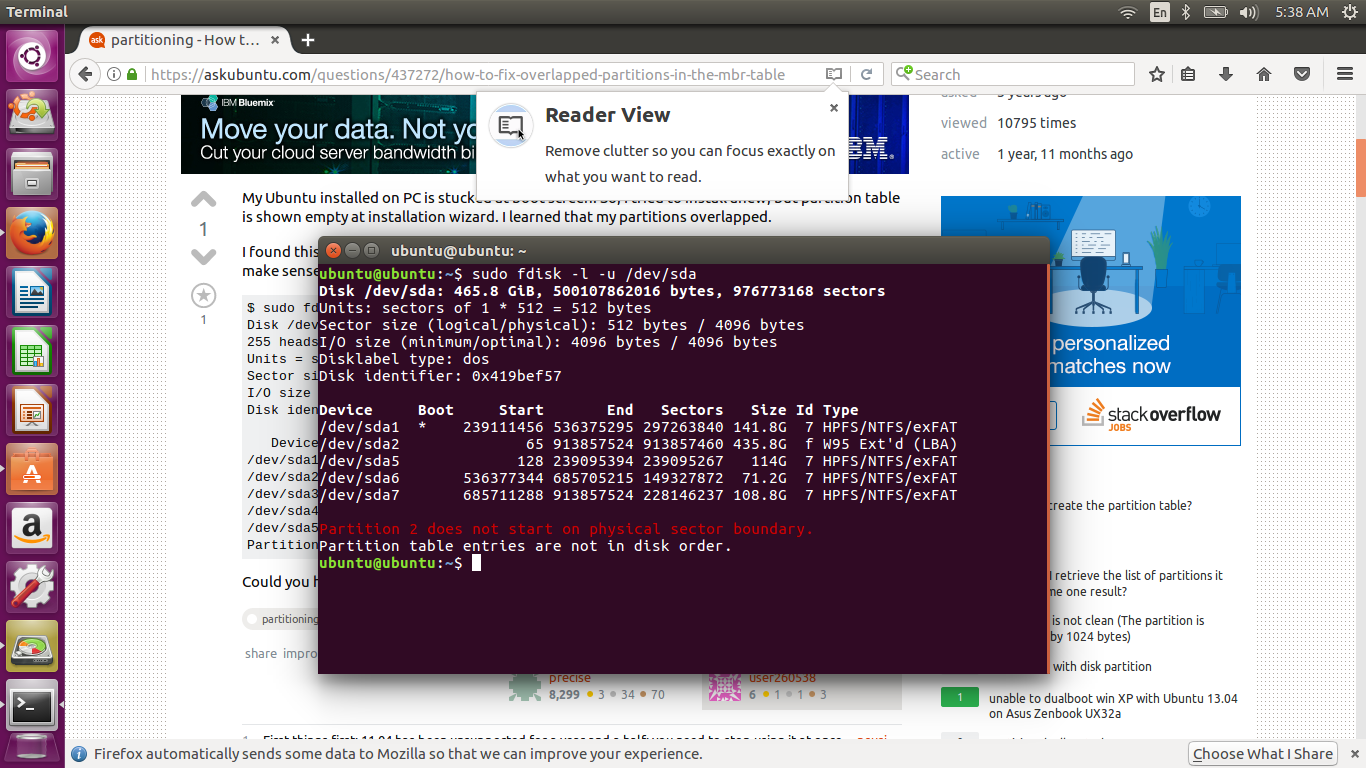Launch LibreOffice Writer from the dock

pos(32,294)
